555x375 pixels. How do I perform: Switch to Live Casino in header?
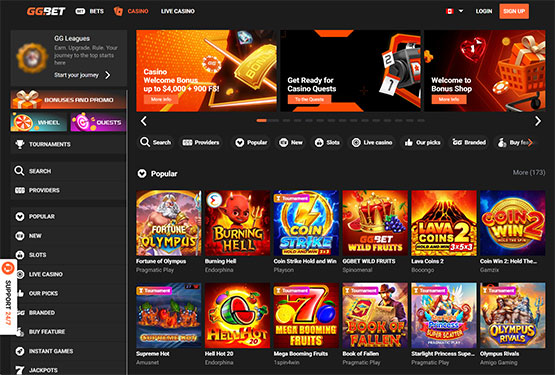178,11
